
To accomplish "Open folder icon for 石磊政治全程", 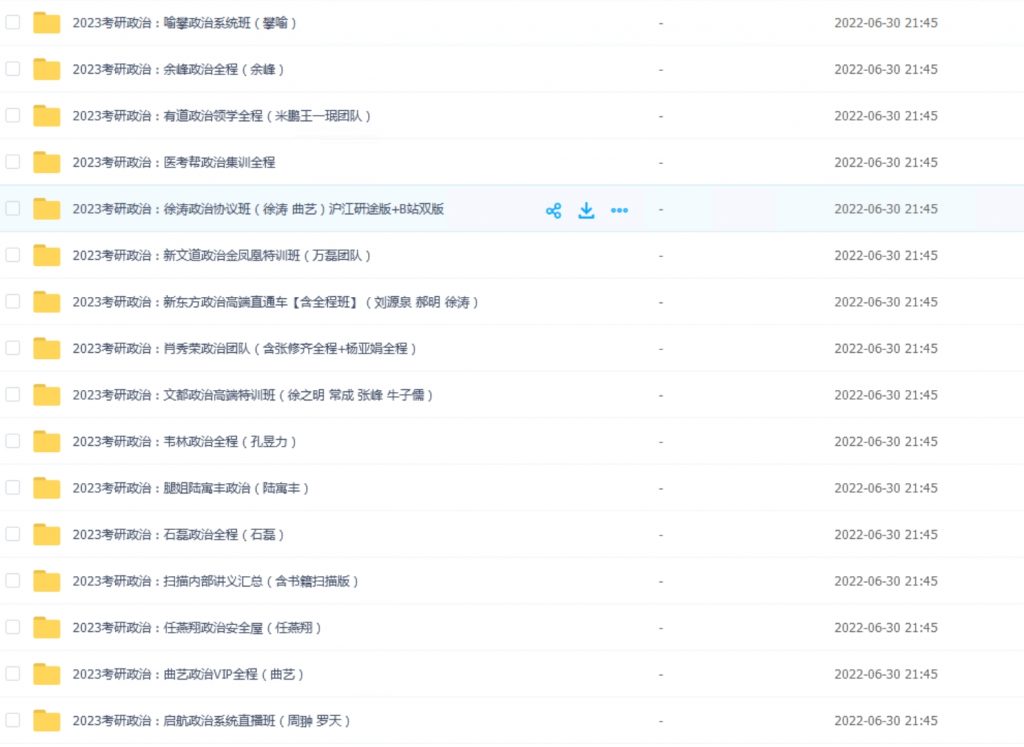I will coord(46,534).
